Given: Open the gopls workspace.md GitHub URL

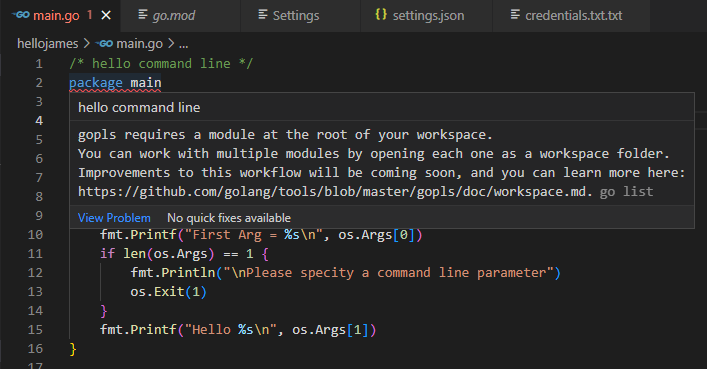Looking at the screenshot, I should coord(332,192).
